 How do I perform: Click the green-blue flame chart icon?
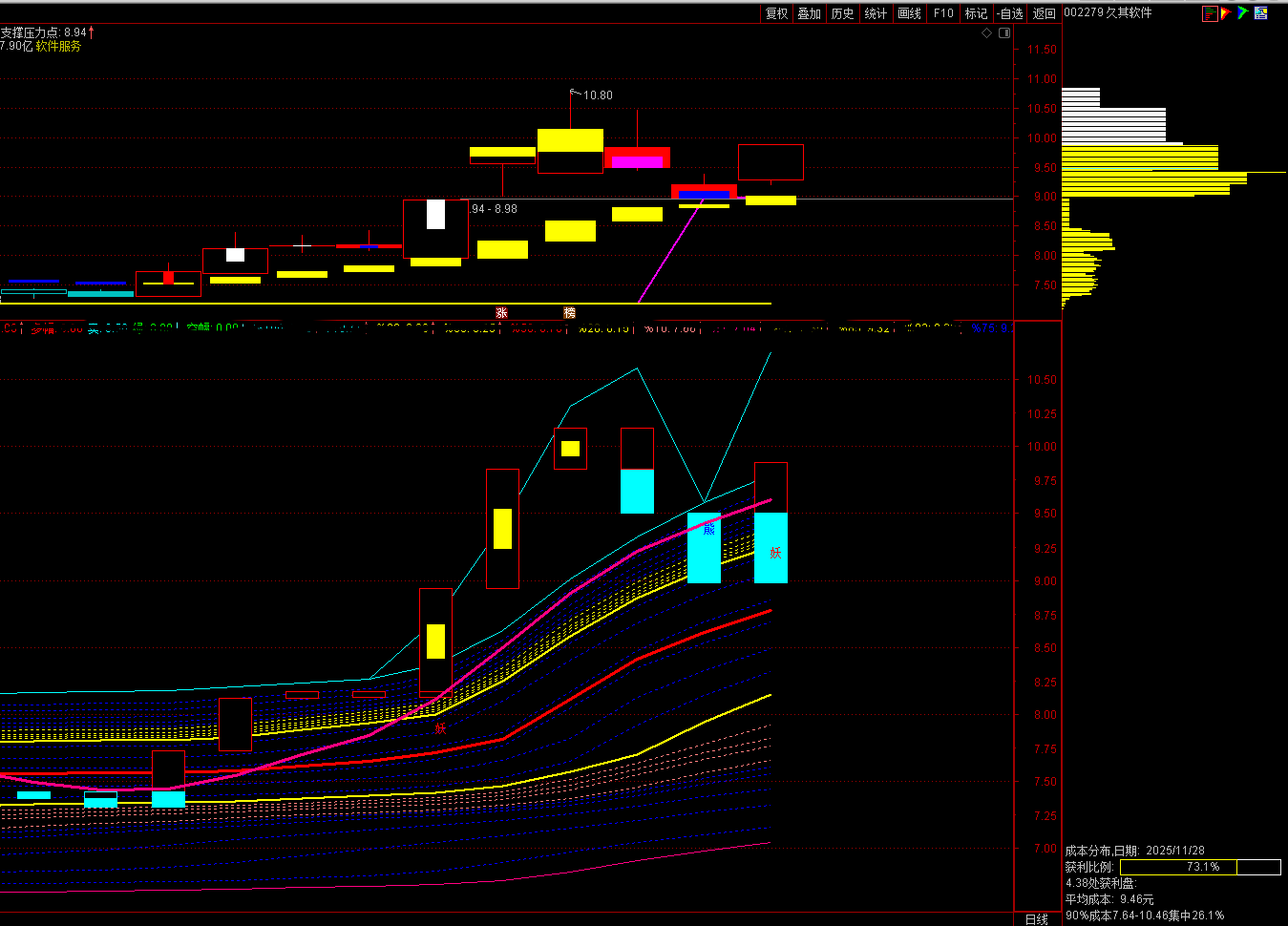(1243, 13)
